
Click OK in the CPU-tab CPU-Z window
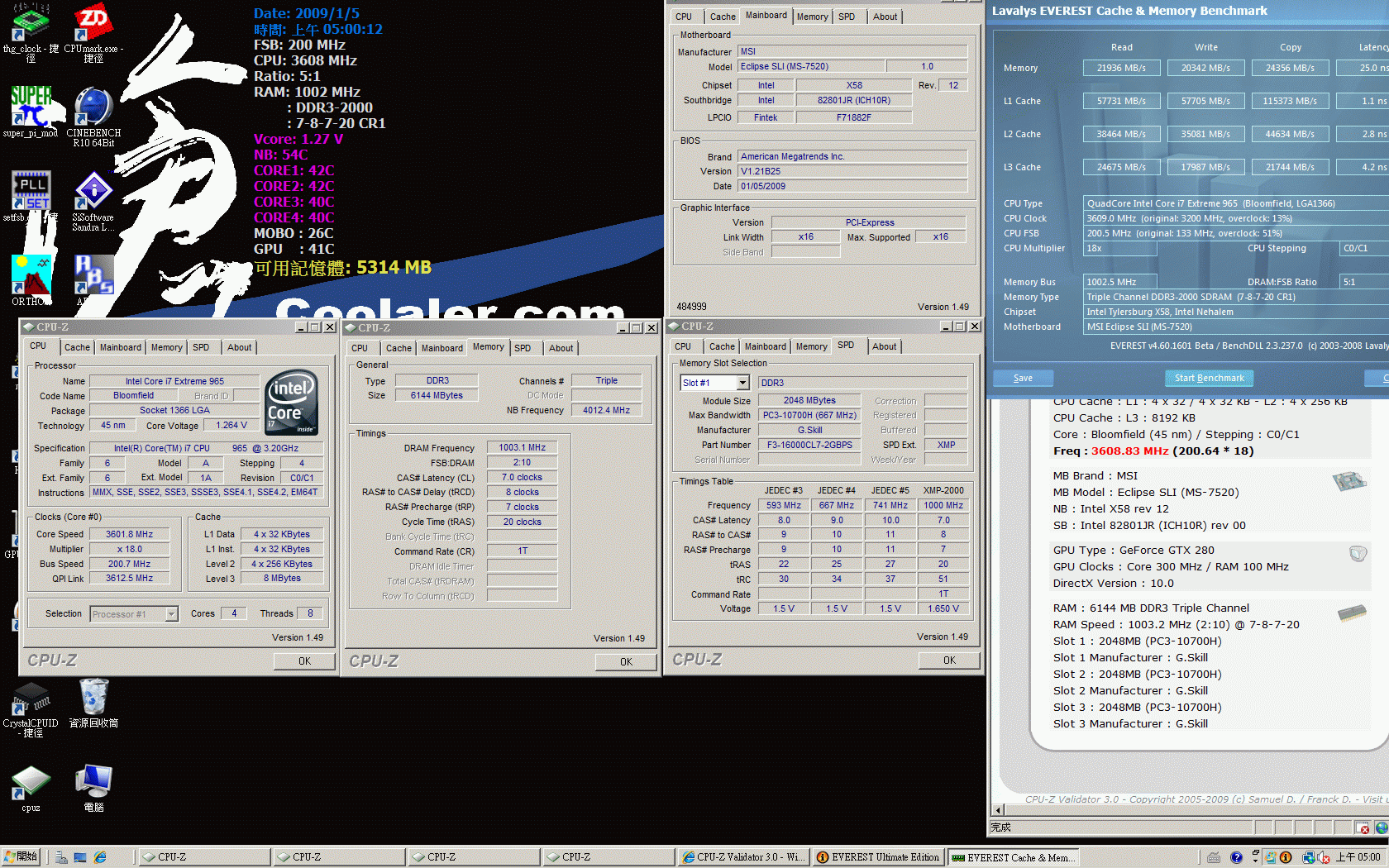click(x=304, y=661)
